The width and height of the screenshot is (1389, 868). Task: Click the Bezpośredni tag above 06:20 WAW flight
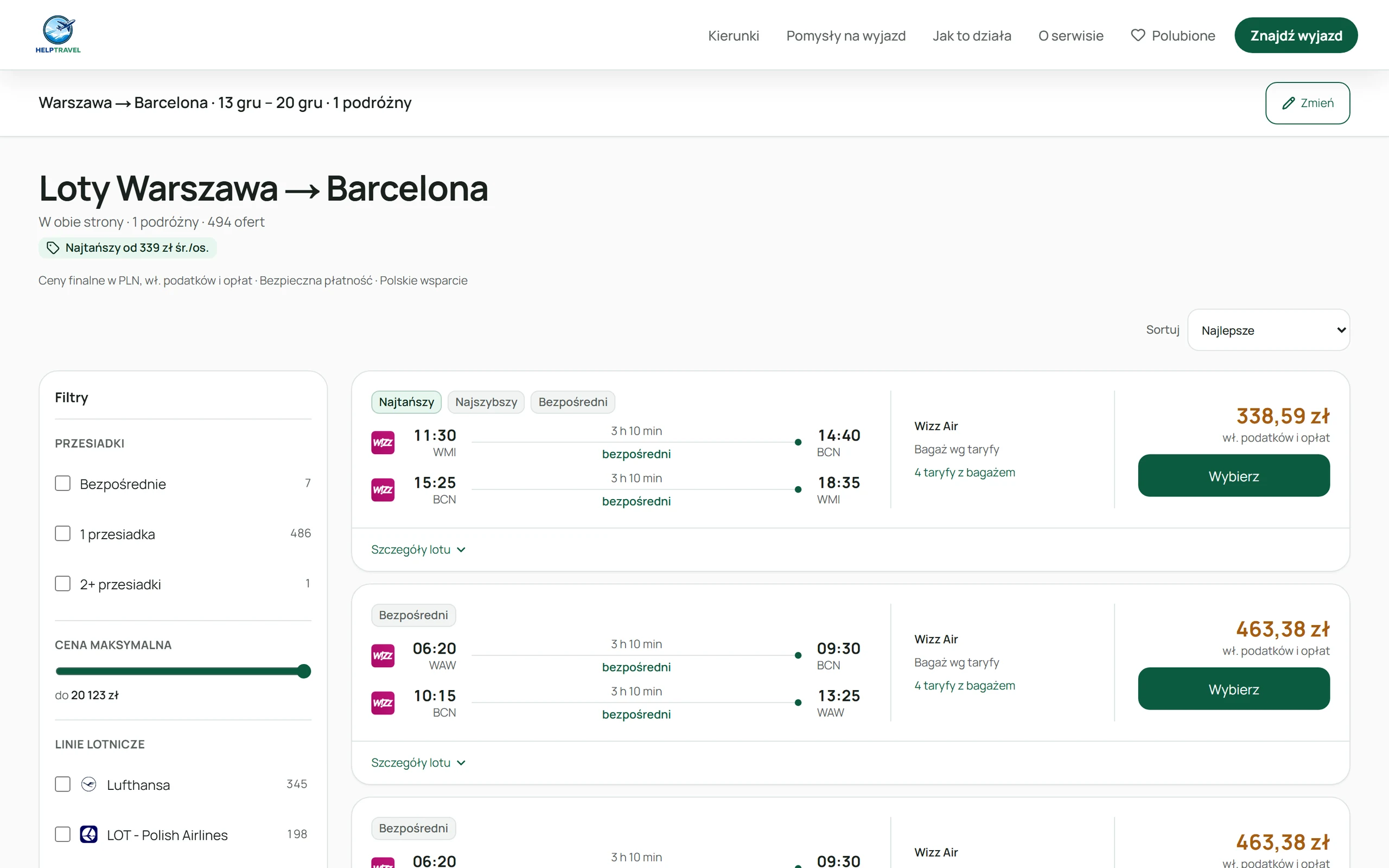tap(413, 615)
